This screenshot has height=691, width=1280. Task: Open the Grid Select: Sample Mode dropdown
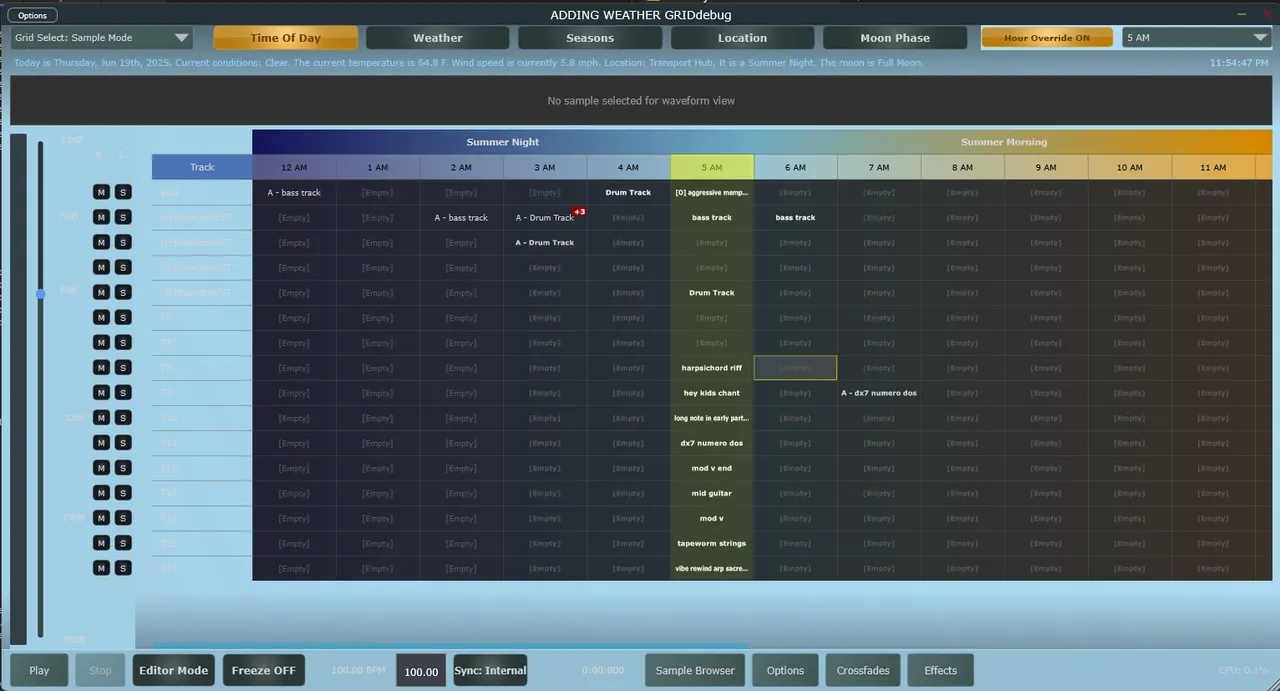pos(101,38)
